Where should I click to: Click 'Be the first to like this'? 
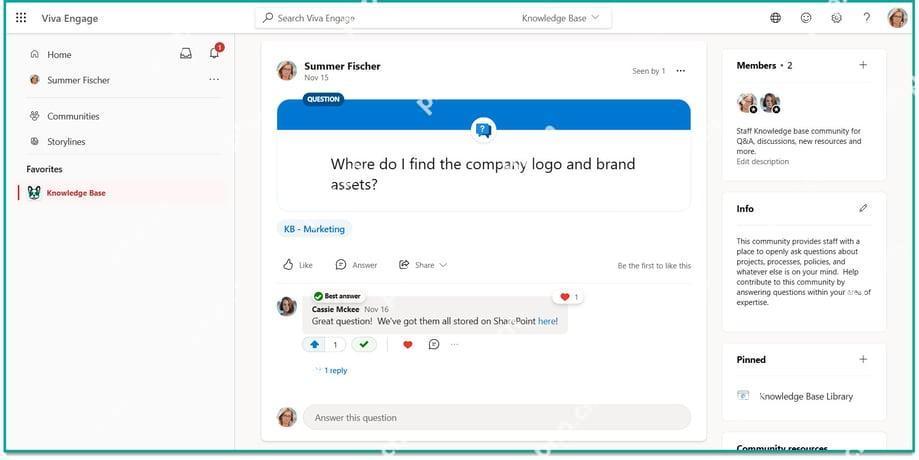[x=654, y=265]
